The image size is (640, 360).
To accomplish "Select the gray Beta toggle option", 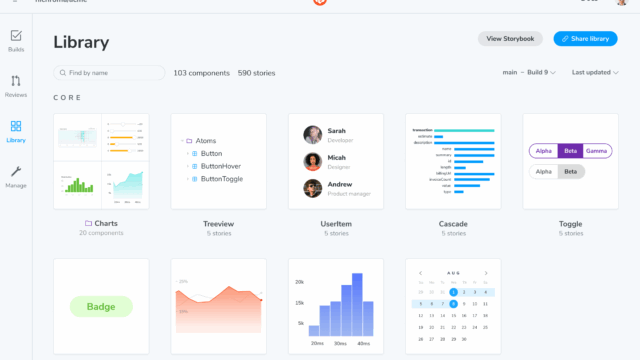I will (571, 172).
